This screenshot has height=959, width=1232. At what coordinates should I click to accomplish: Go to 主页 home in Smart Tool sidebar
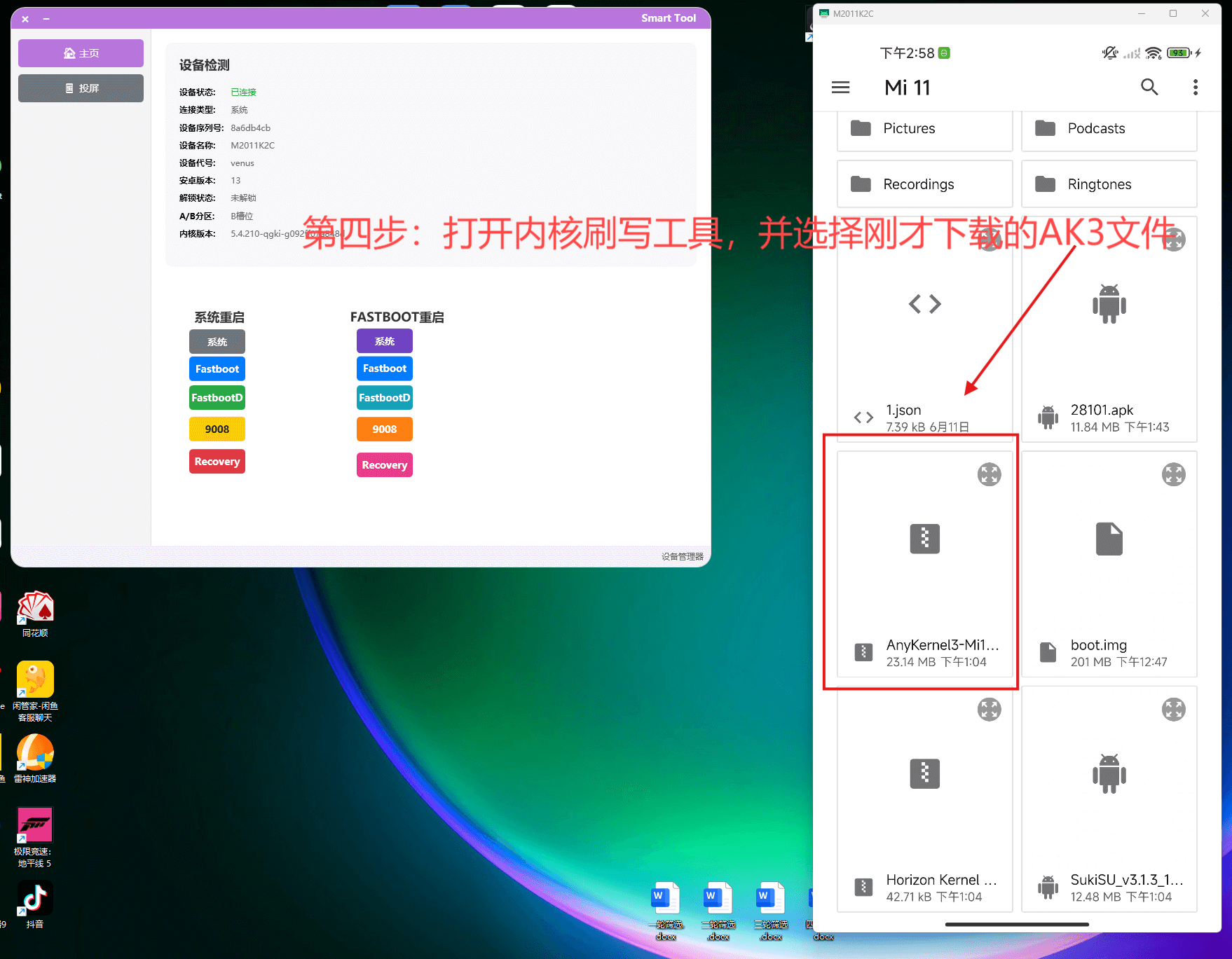81,53
